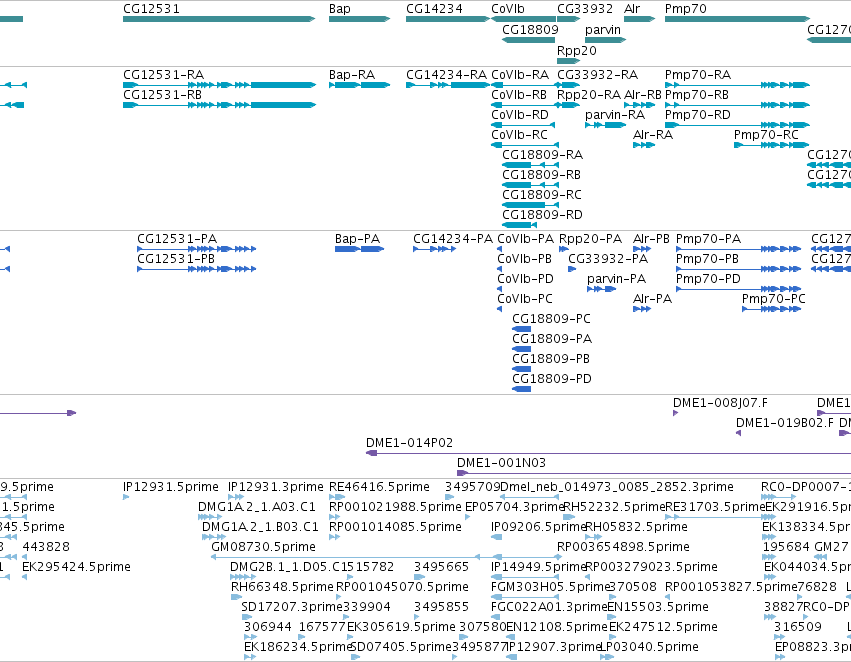Click the CG33932 gene label
The image size is (851, 662).
[x=585, y=9]
